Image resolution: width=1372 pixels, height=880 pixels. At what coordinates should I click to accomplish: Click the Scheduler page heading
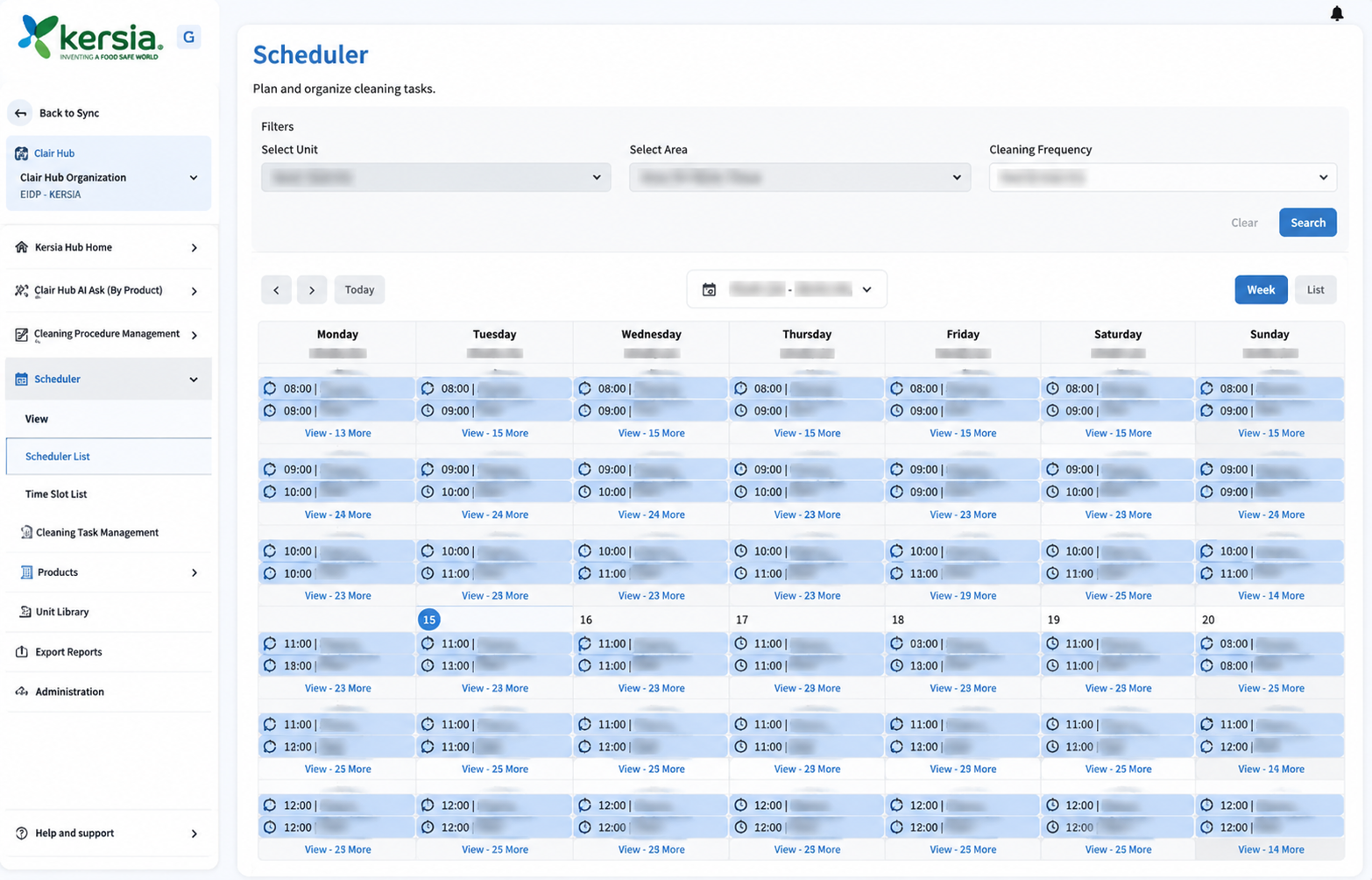pos(310,54)
